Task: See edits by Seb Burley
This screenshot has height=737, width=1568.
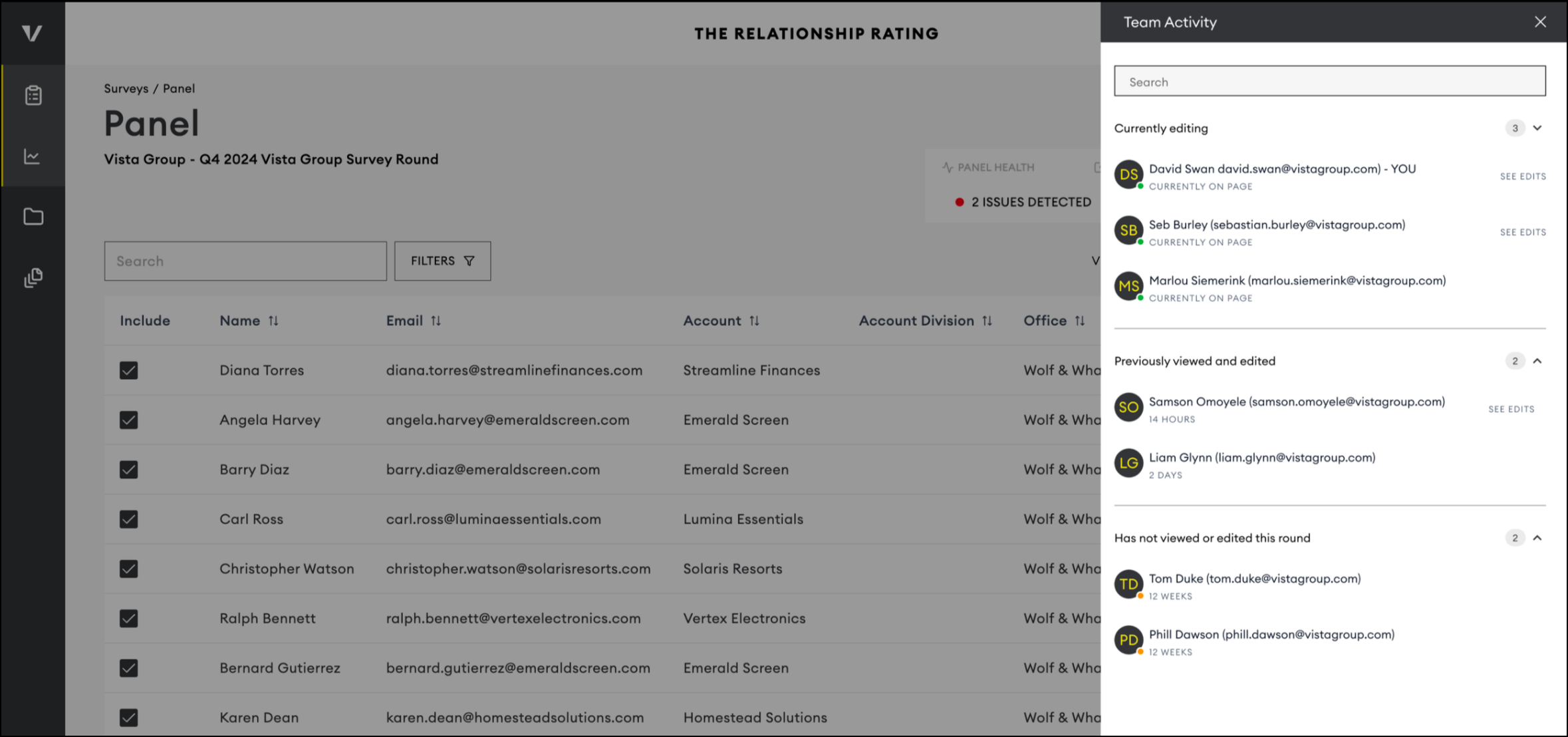Action: pyautogui.click(x=1522, y=232)
